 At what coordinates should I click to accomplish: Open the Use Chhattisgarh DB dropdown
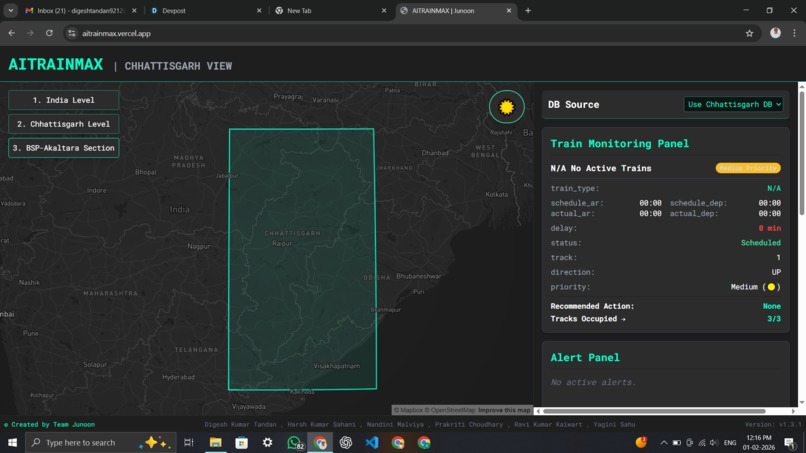[734, 104]
